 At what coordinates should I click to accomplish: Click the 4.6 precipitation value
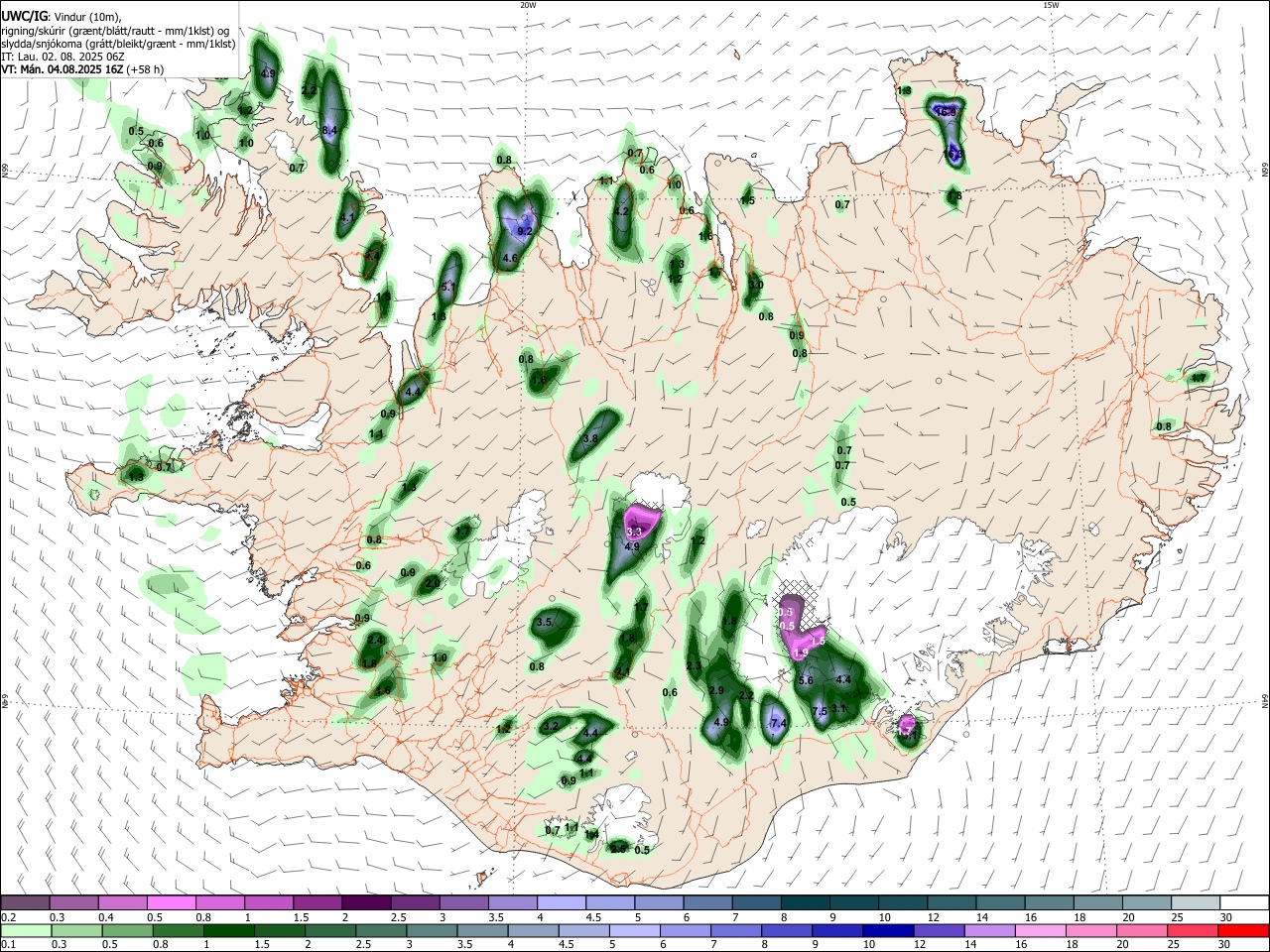[511, 258]
